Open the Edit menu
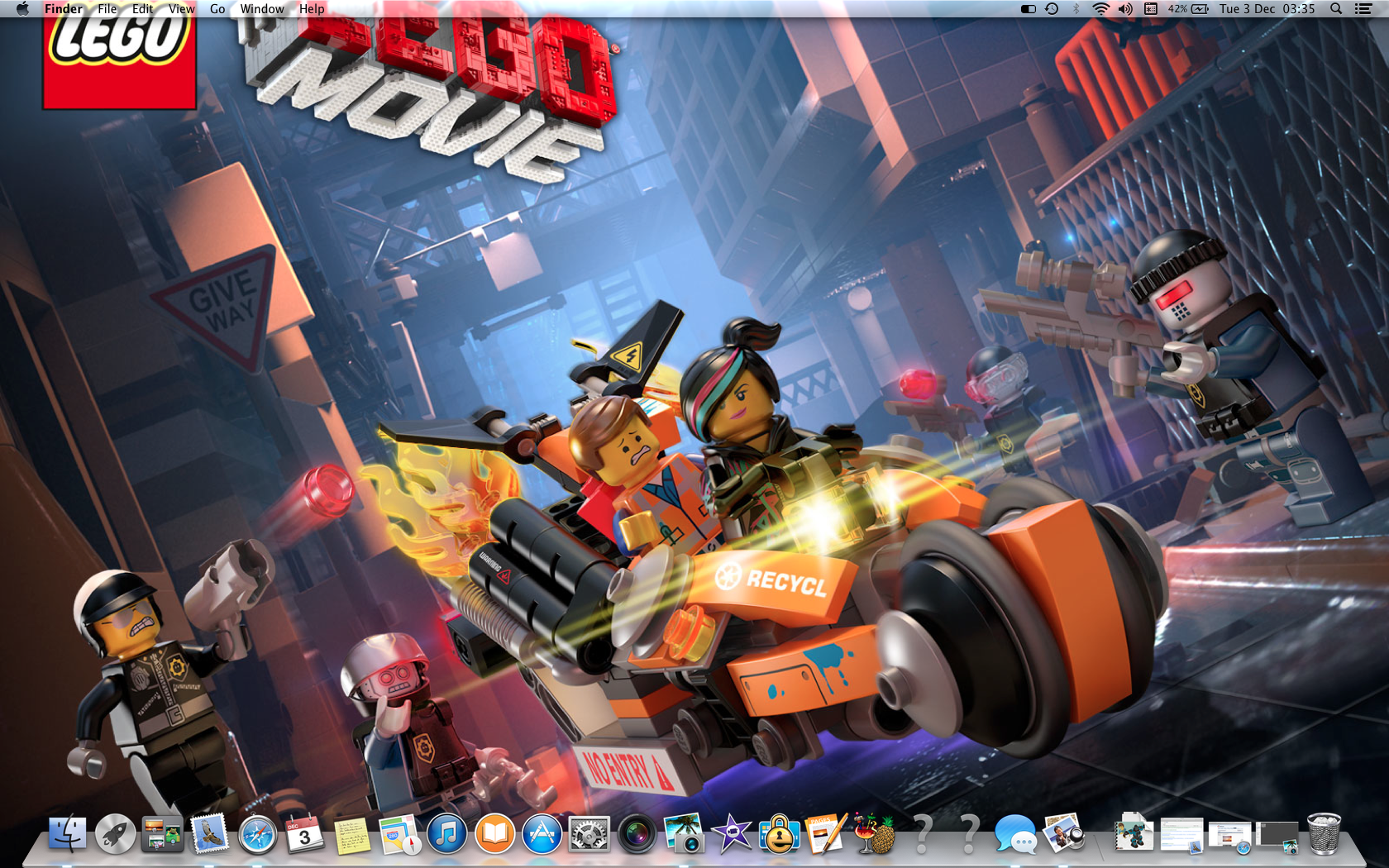 pyautogui.click(x=143, y=9)
